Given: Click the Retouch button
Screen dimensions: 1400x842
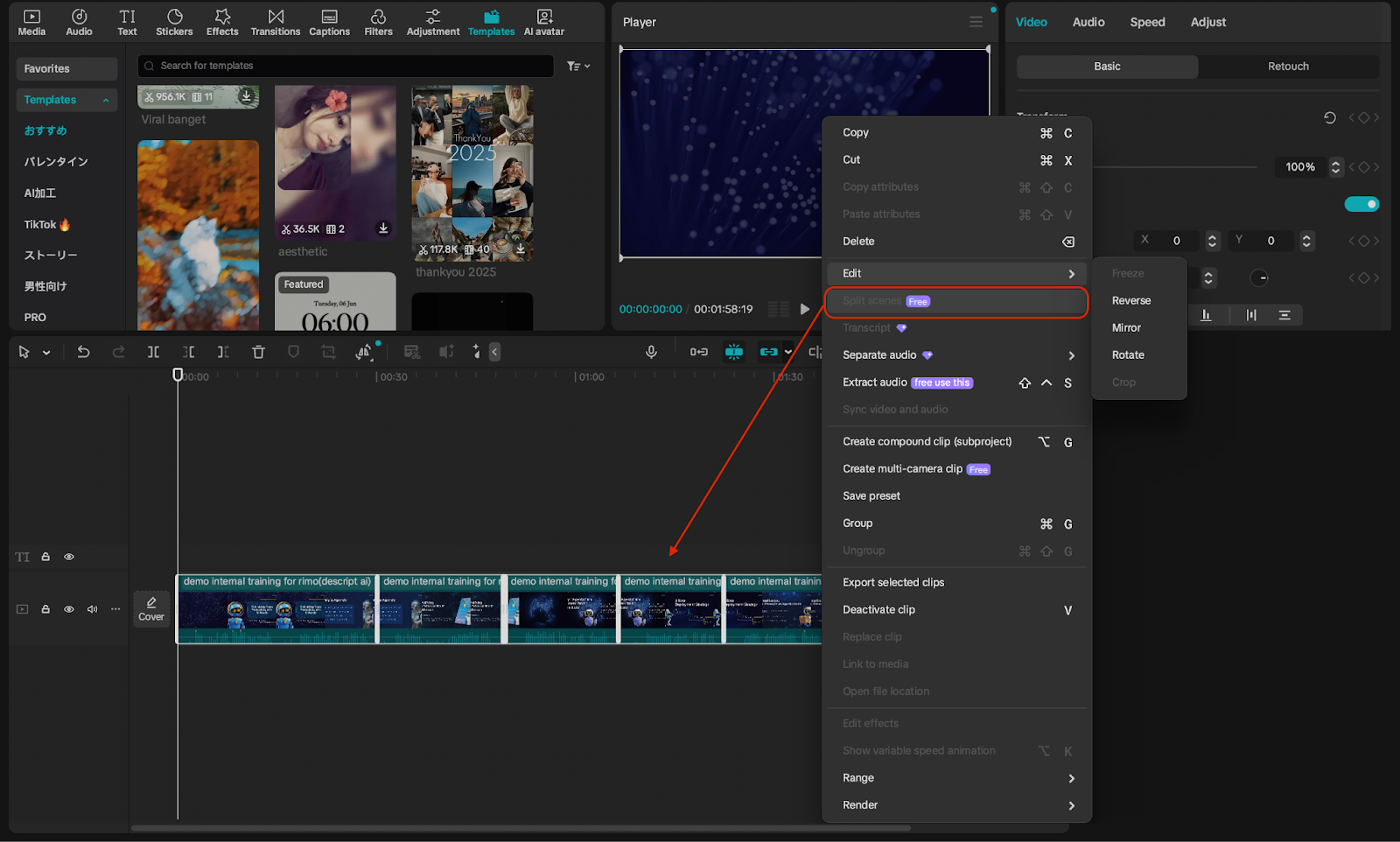Looking at the screenshot, I should pyautogui.click(x=1288, y=67).
